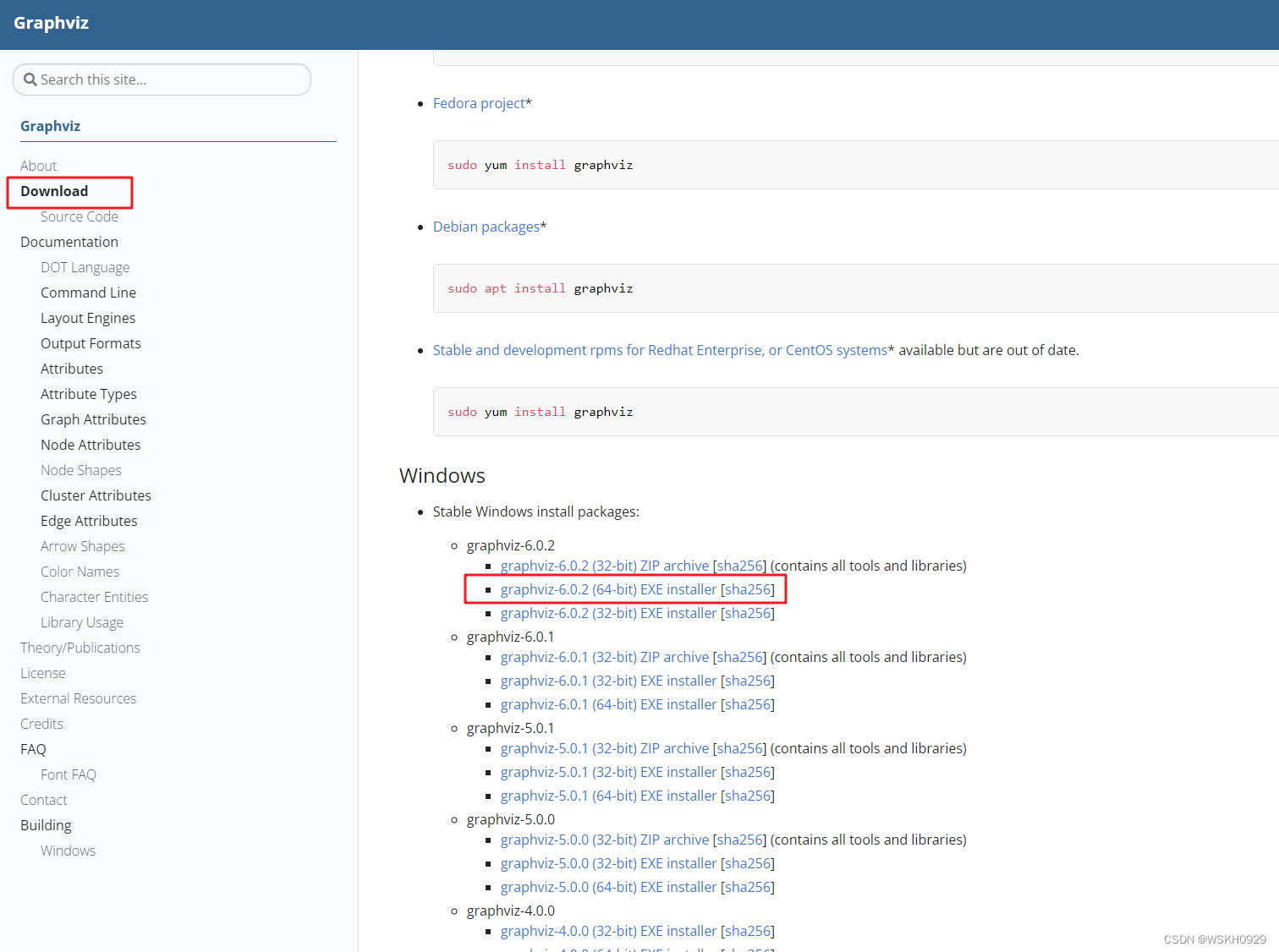The image size is (1279, 952).
Task: Download graphviz-5.0.1 (64-bit) EXE installer
Action: pyautogui.click(x=609, y=796)
